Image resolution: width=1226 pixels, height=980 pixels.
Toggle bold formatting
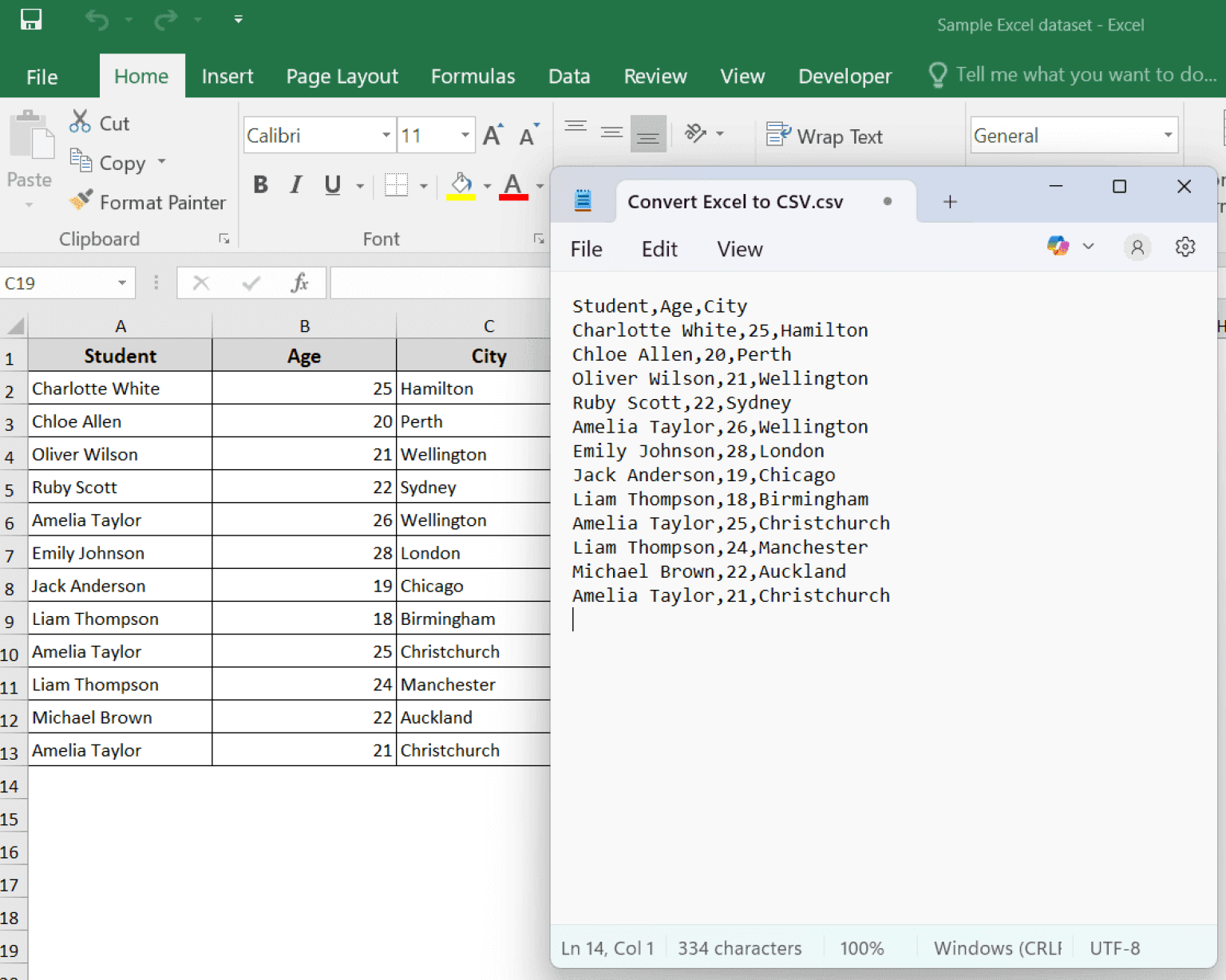point(260,184)
